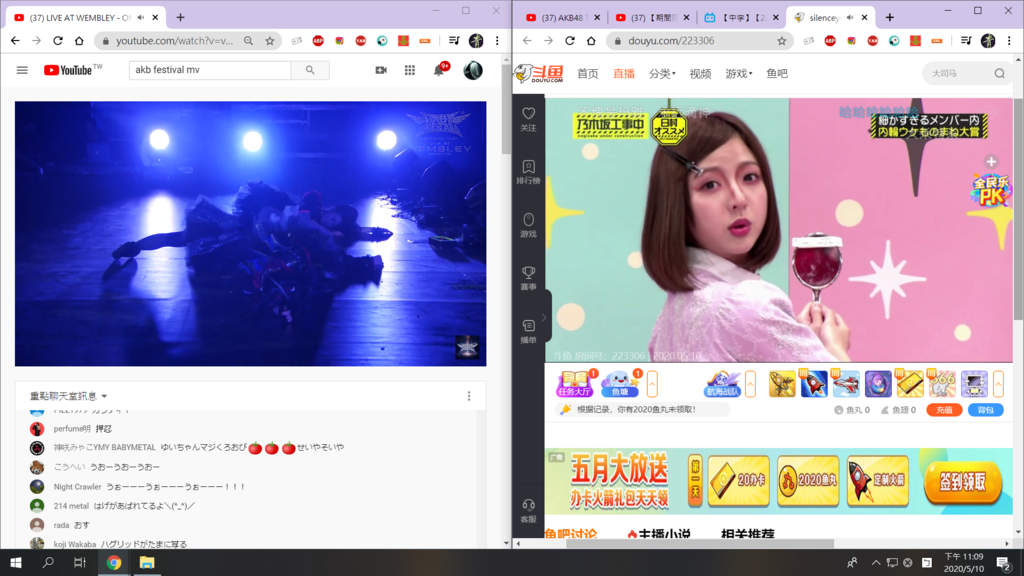Screen dimensions: 1024x576
Task: Expand the gift list arrow after the last gift
Action: point(998,384)
